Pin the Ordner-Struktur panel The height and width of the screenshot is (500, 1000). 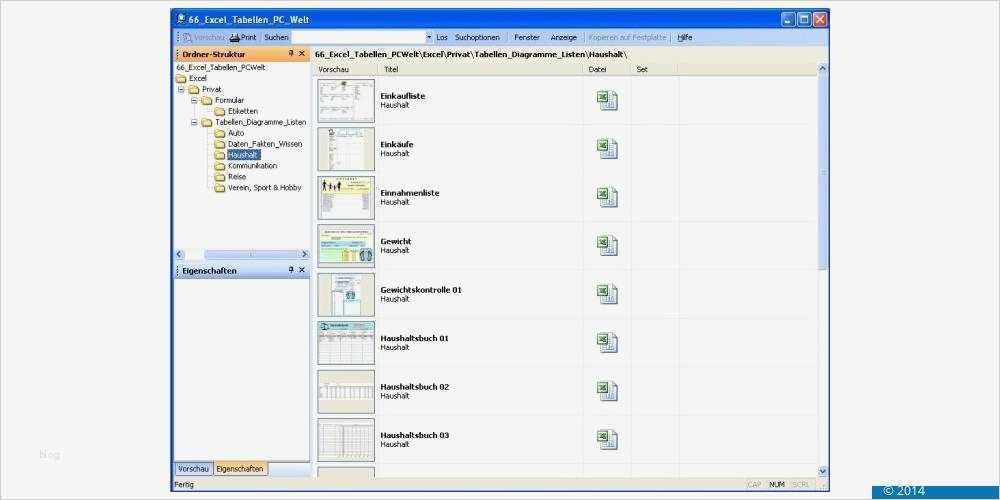click(291, 54)
